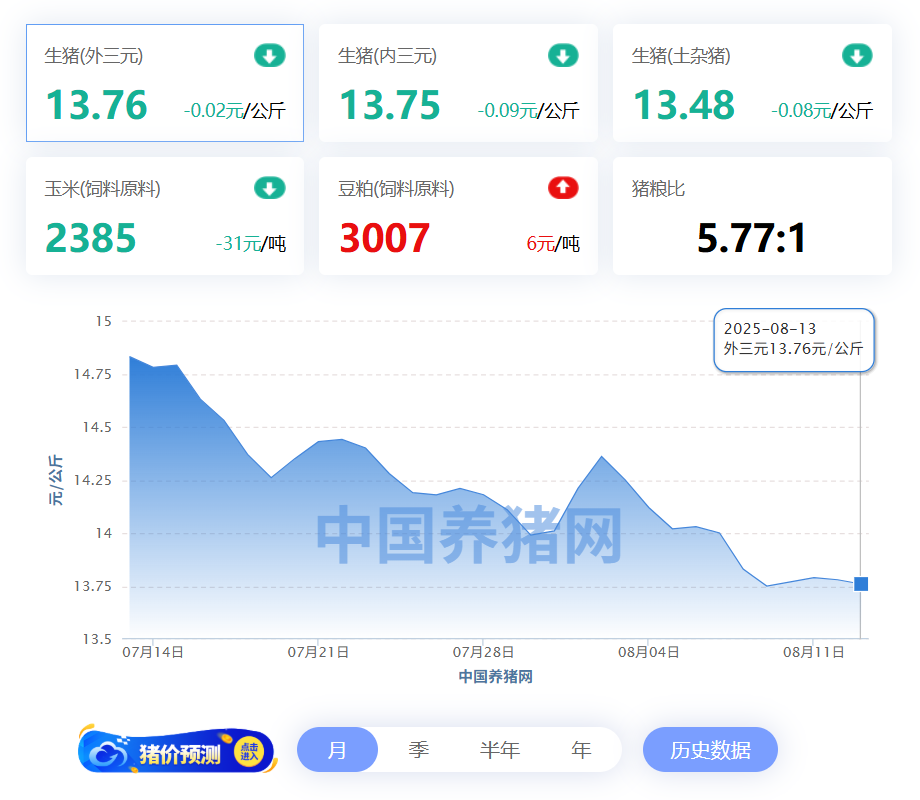Click the red up-arrow icon on 豆粕(饲料原料) card
The image size is (920, 800).
tap(563, 188)
